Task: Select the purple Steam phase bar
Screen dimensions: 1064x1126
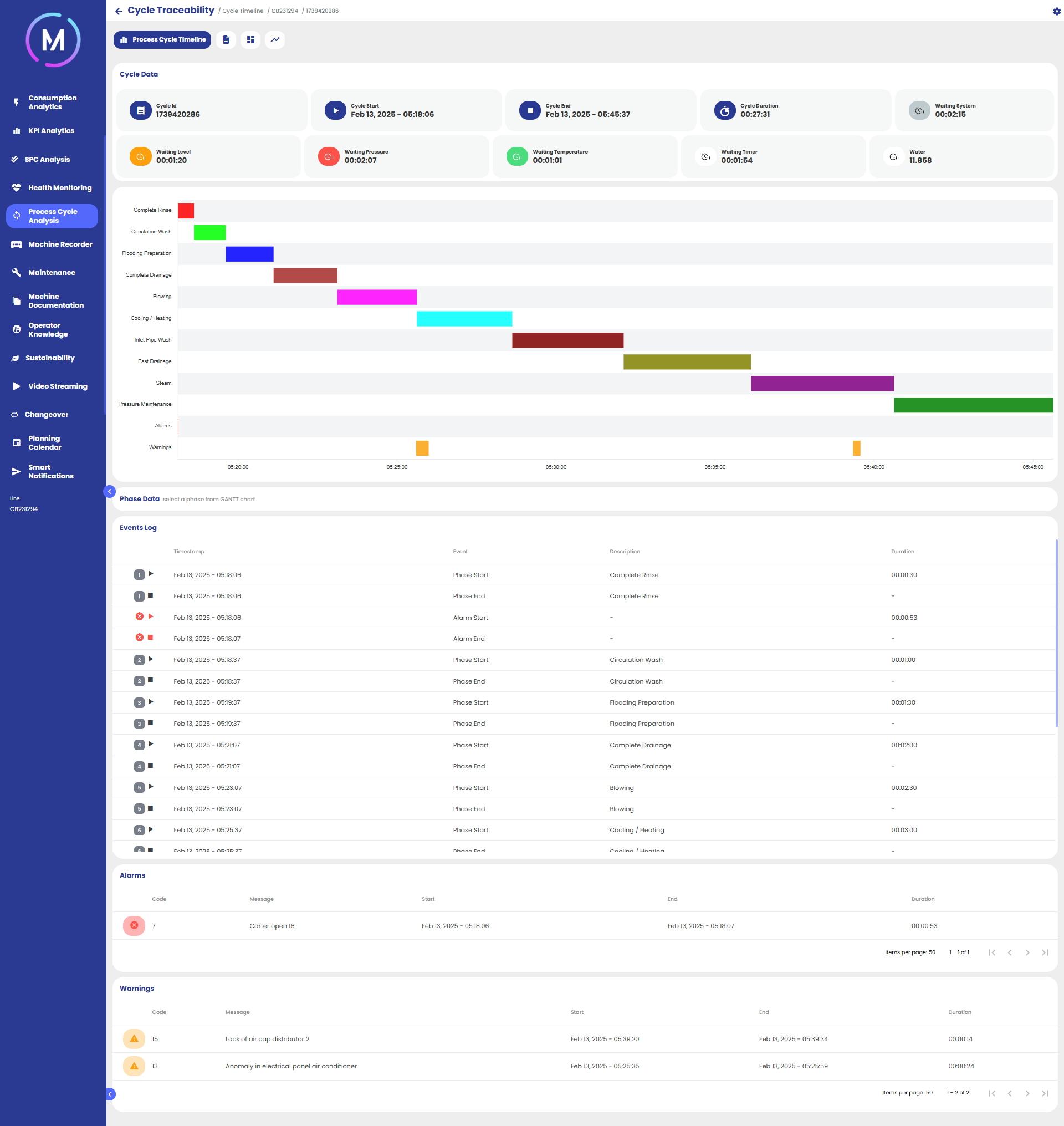Action: pyautogui.click(x=822, y=384)
